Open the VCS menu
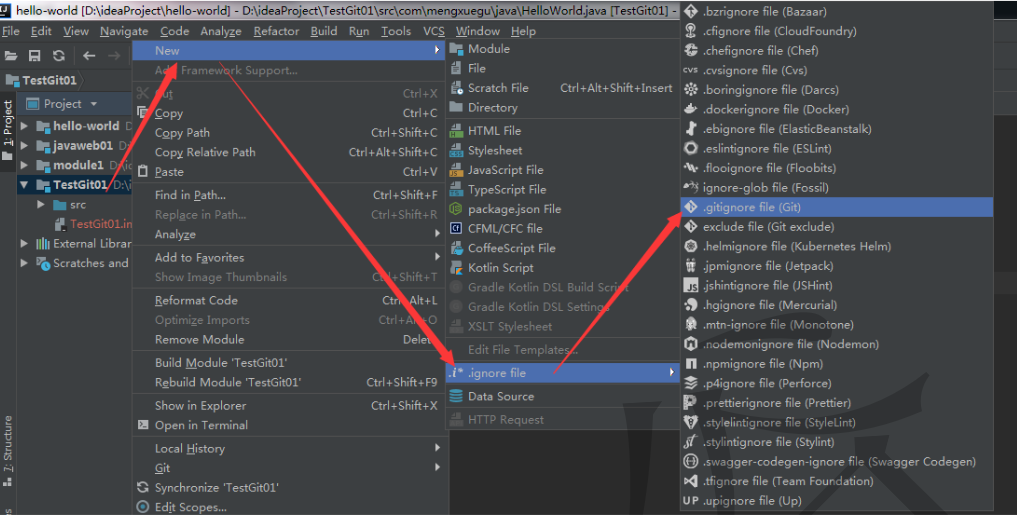The width and height of the screenshot is (1017, 515). [434, 31]
